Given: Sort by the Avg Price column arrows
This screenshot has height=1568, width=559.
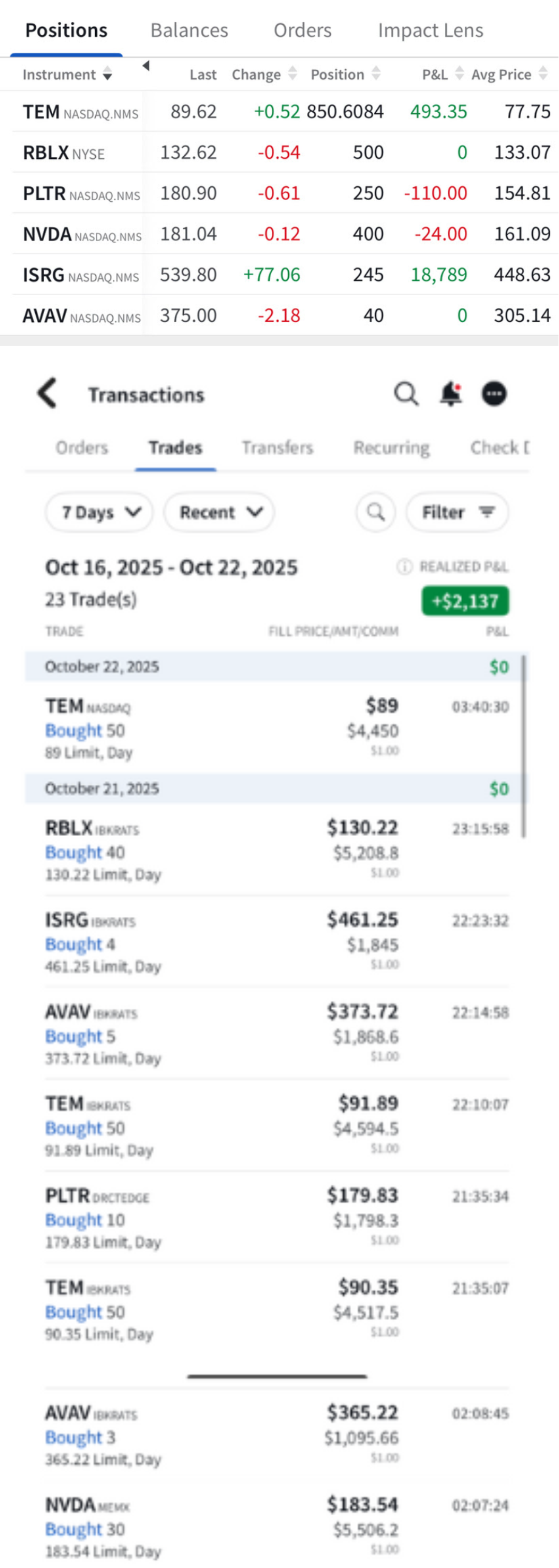Looking at the screenshot, I should 543,74.
